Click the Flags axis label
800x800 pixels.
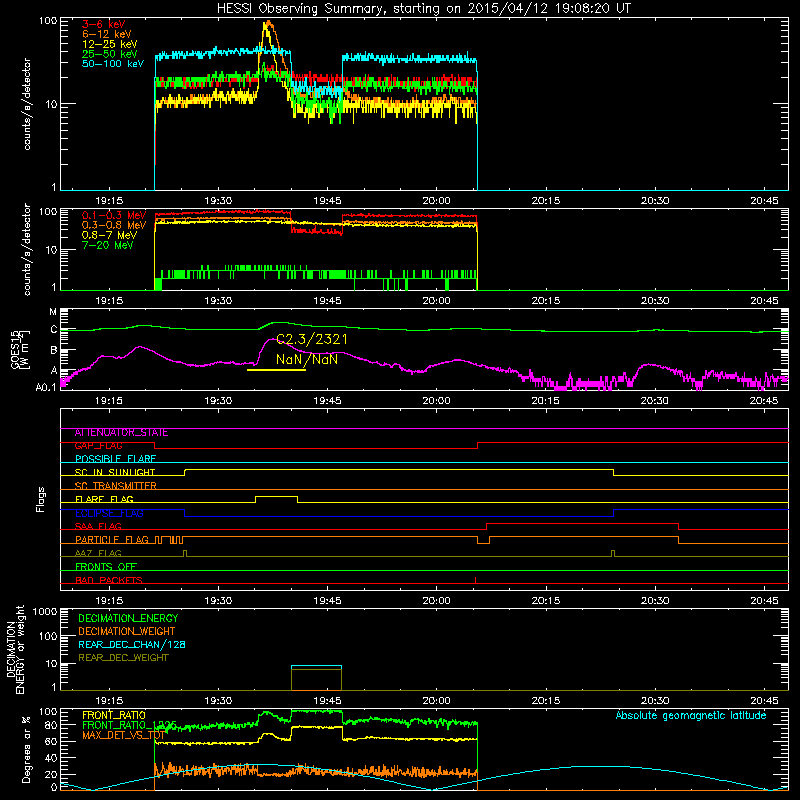[x=41, y=499]
